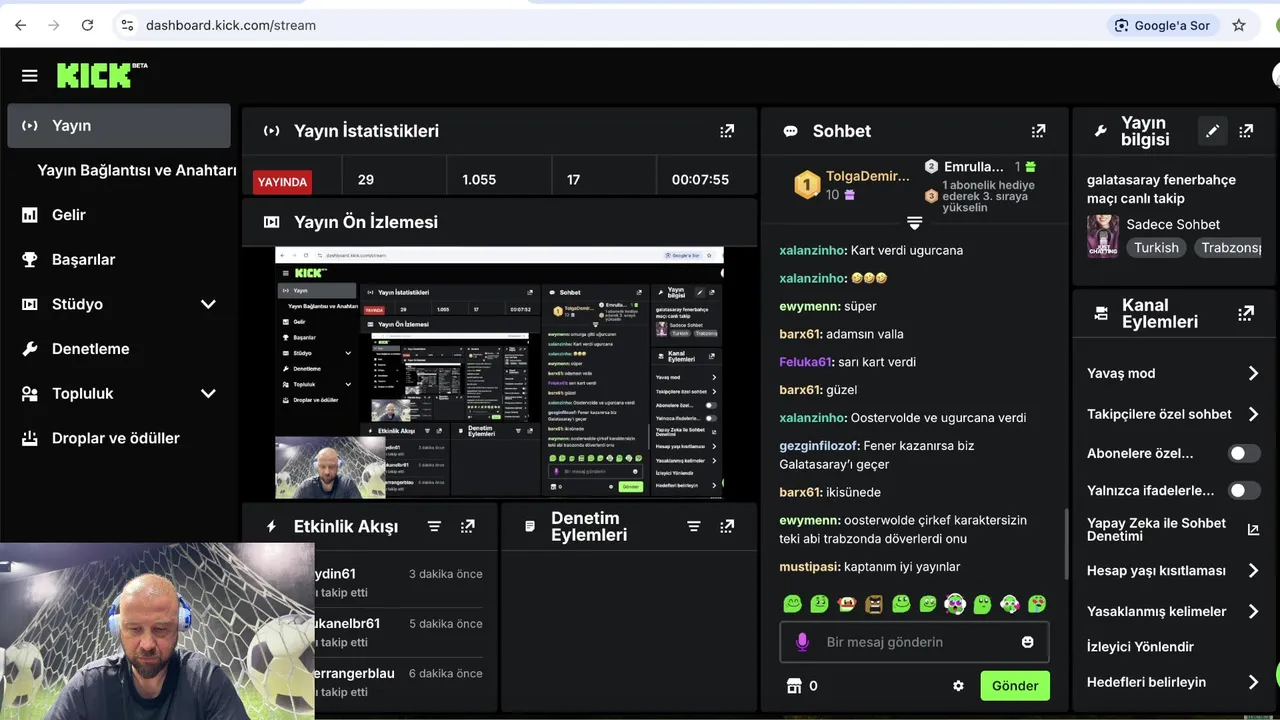Send message with Gönder button
Viewport: 1280px width, 720px height.
(x=1015, y=686)
